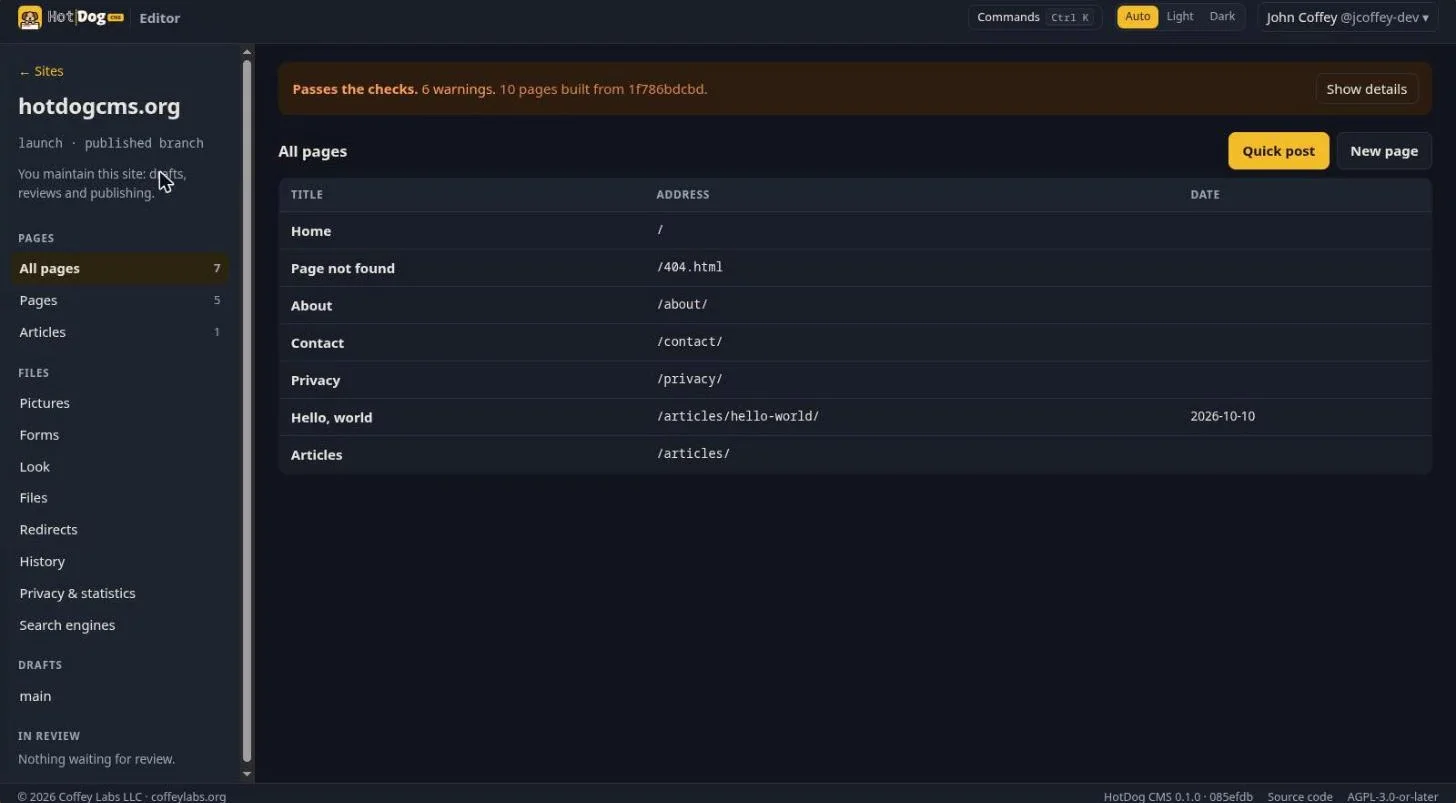Open the Pages sidebar item
Image resolution: width=1456 pixels, height=803 pixels.
point(119,300)
